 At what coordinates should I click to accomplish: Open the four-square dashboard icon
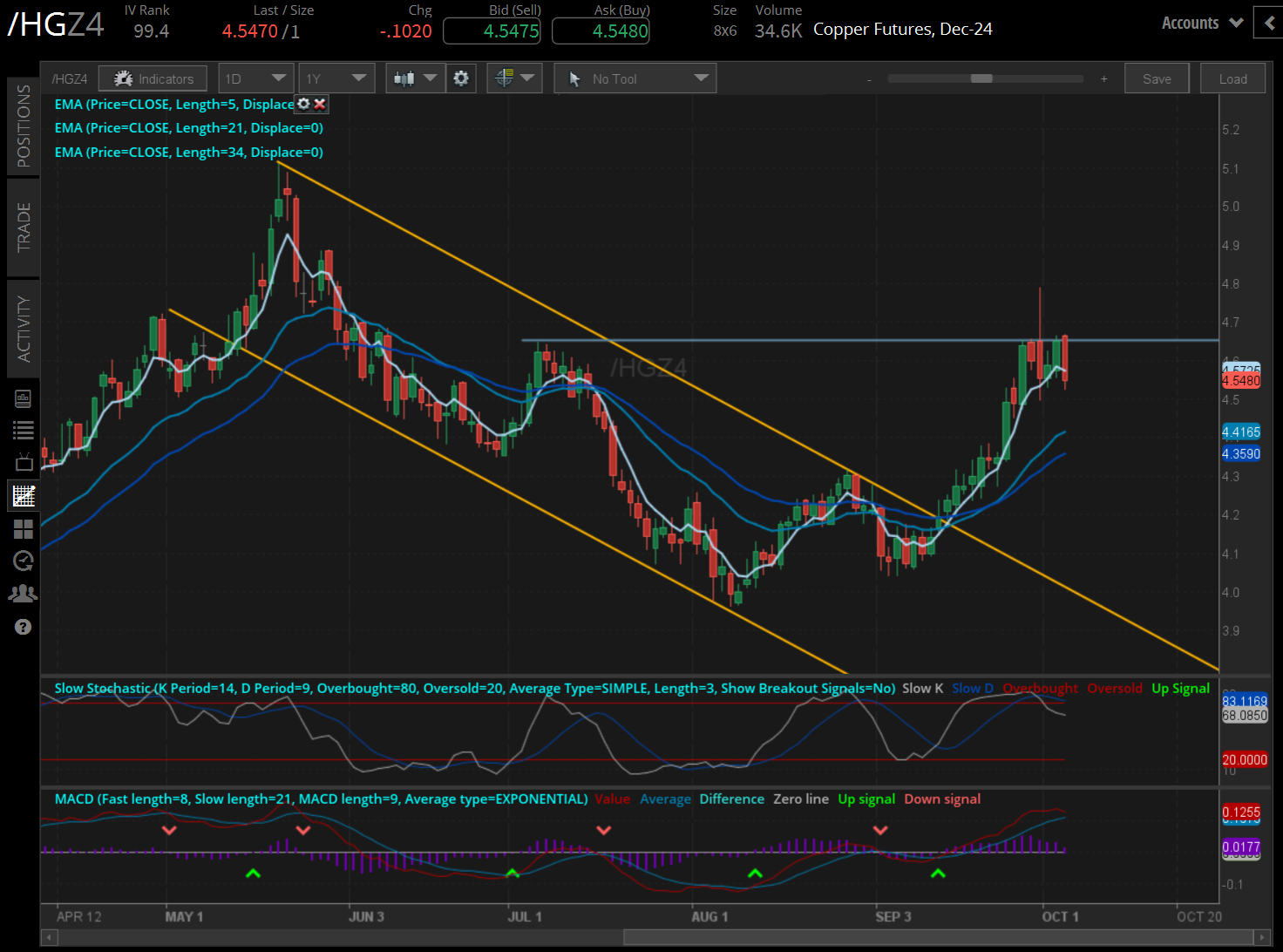(x=24, y=528)
